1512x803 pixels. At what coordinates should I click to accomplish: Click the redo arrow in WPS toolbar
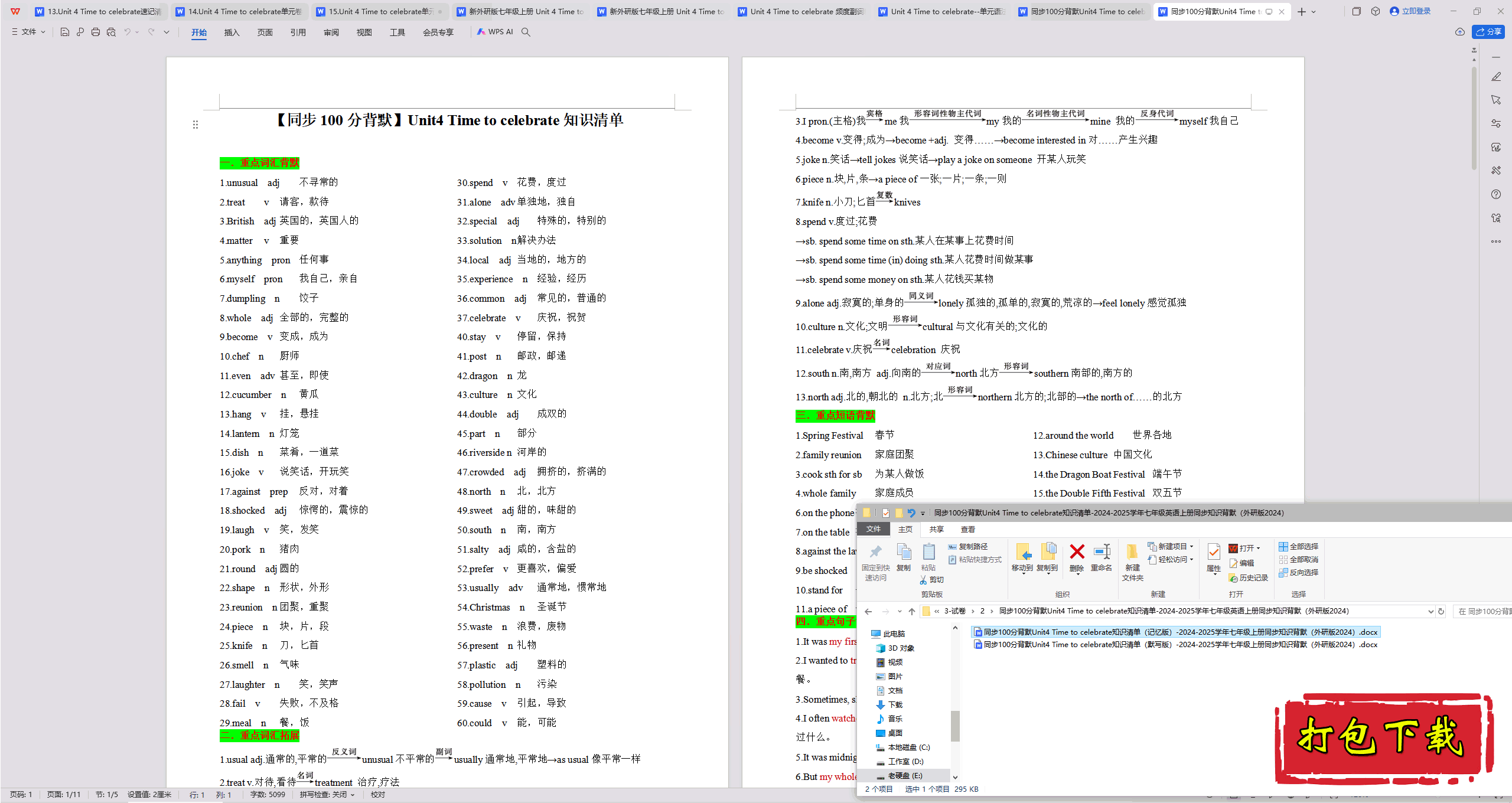pyautogui.click(x=151, y=32)
